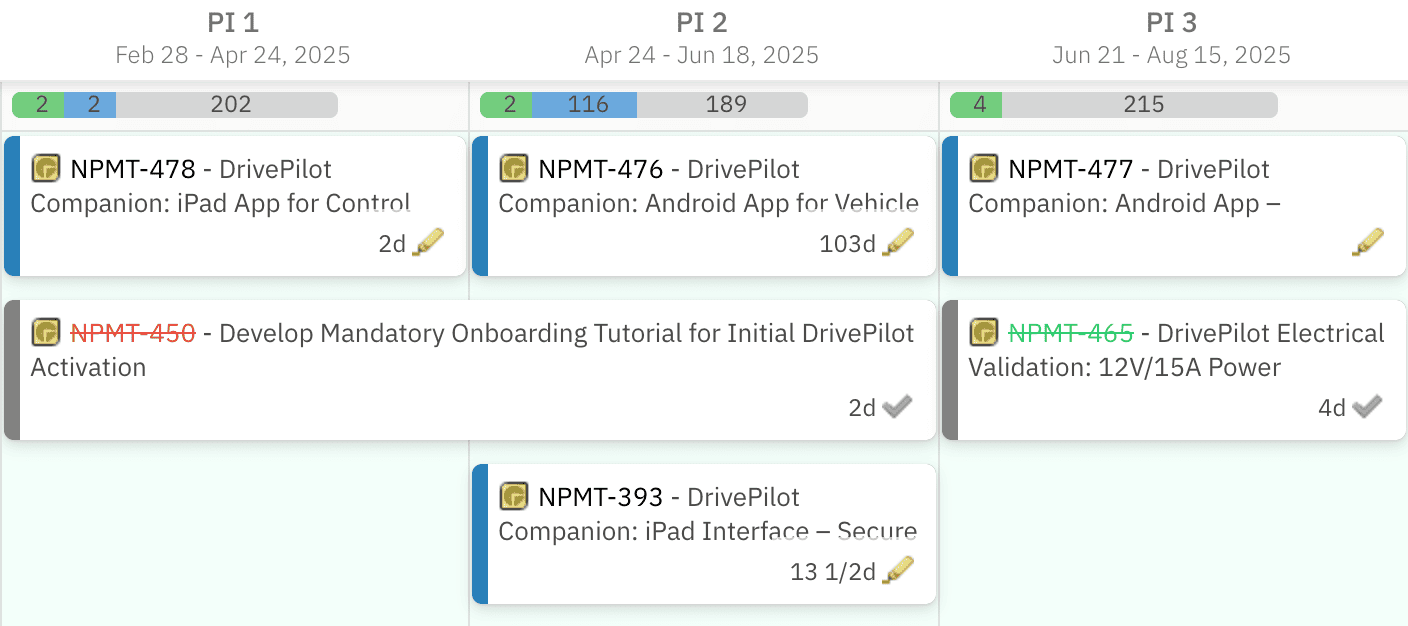Click the 2d estimate on NPMT-450 card
Image resolution: width=1408 pixels, height=626 pixels.
point(862,407)
